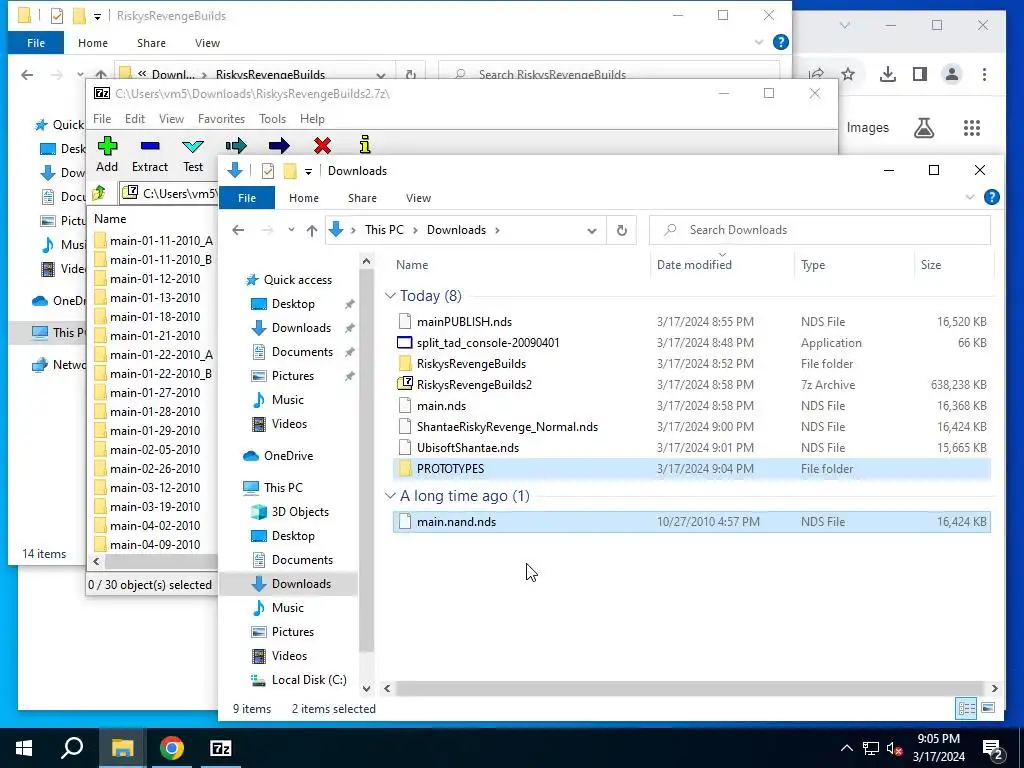Expand ribbon in RiskysRevengeBuilds window
Screen dimensions: 1024x768
(759, 42)
